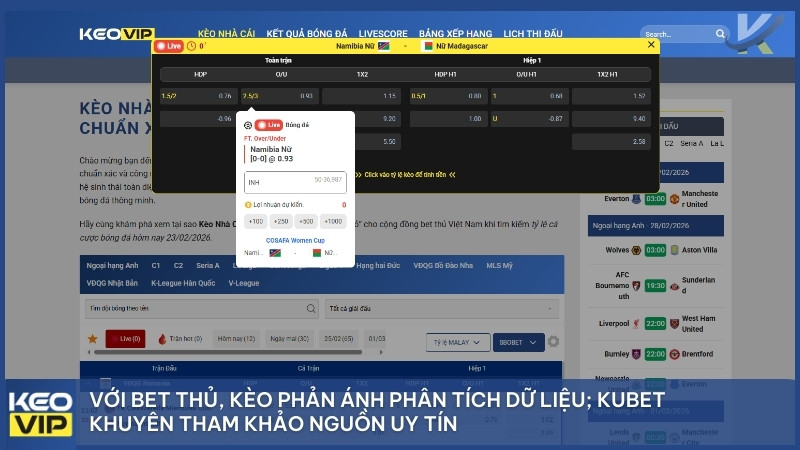Click the 1X2 1.15 odds cell
Image resolution: width=800 pixels, height=450 pixels.
tap(361, 96)
